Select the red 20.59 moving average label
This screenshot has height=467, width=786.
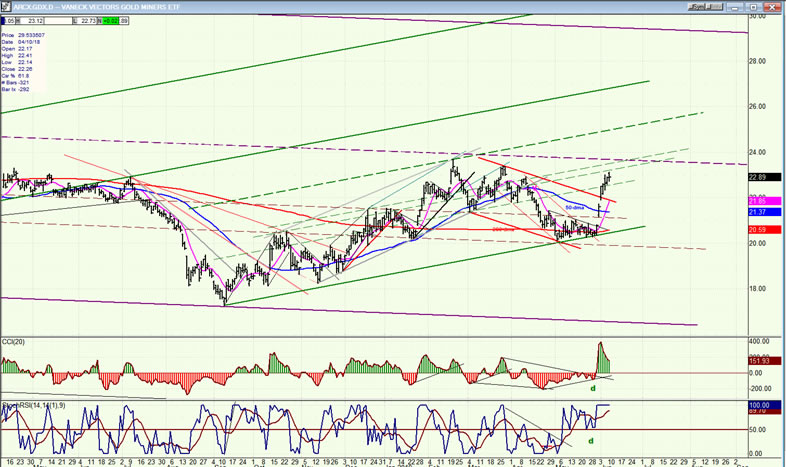(x=757, y=230)
